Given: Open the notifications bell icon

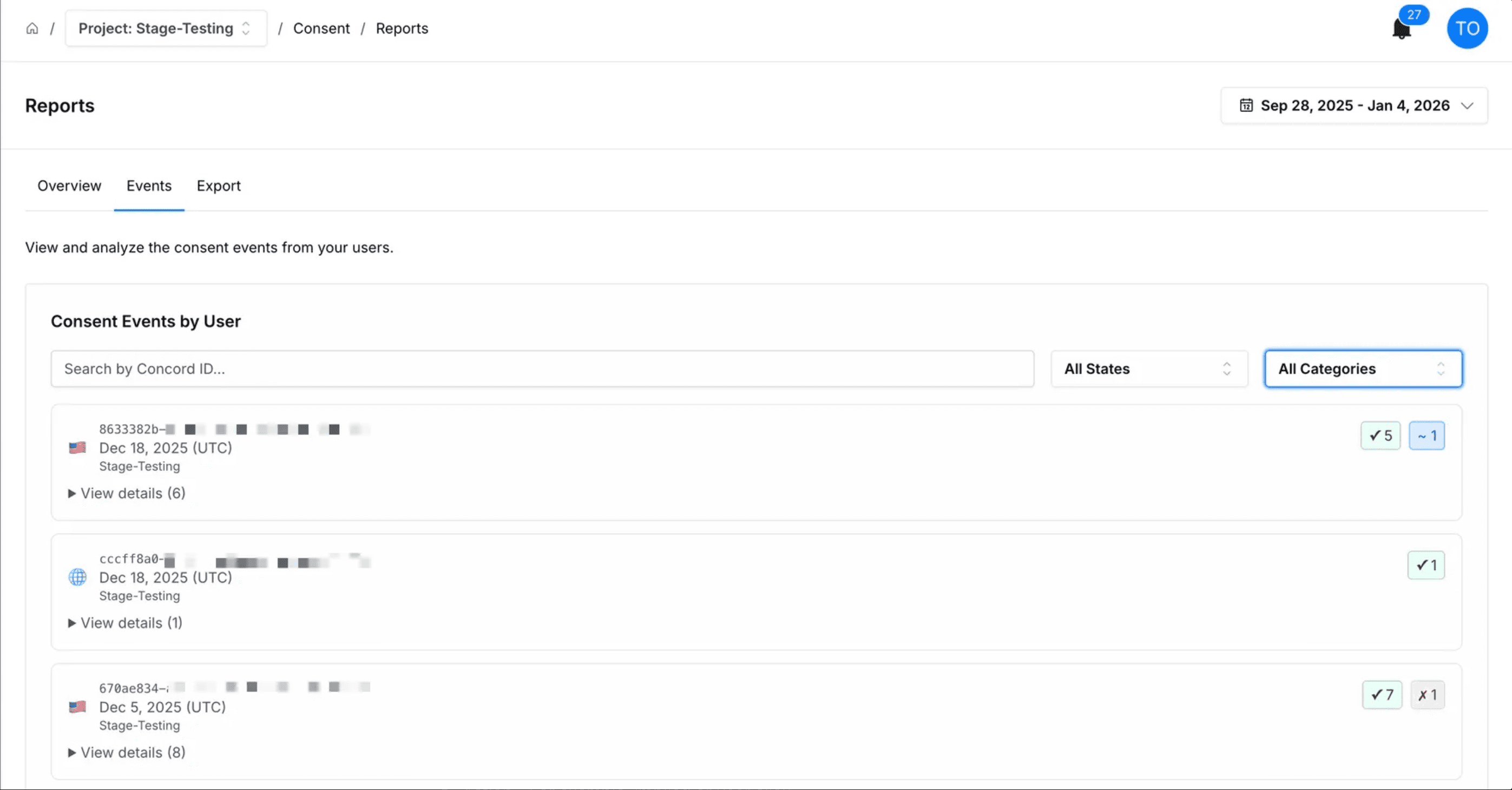Looking at the screenshot, I should (x=1401, y=29).
